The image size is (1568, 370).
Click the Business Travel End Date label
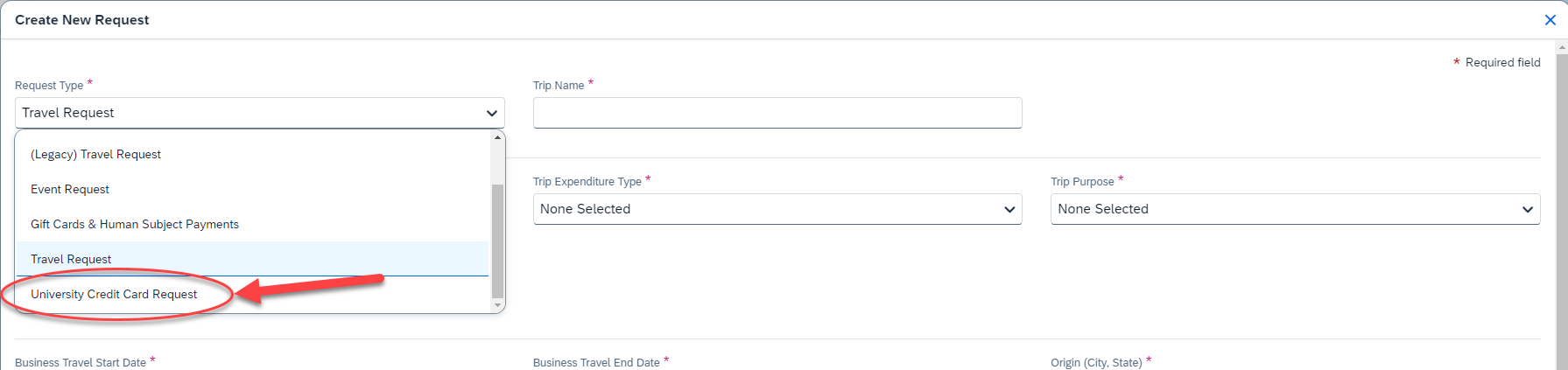click(x=596, y=363)
